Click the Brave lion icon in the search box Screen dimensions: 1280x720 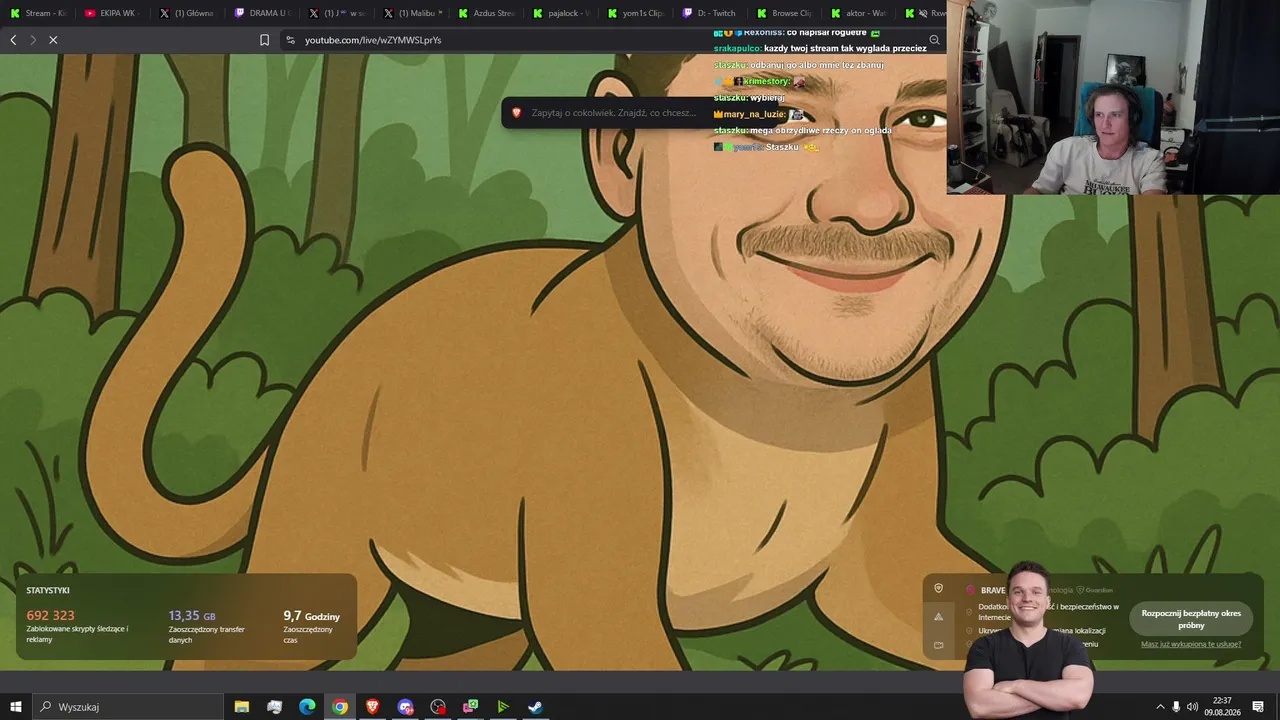[x=516, y=113]
